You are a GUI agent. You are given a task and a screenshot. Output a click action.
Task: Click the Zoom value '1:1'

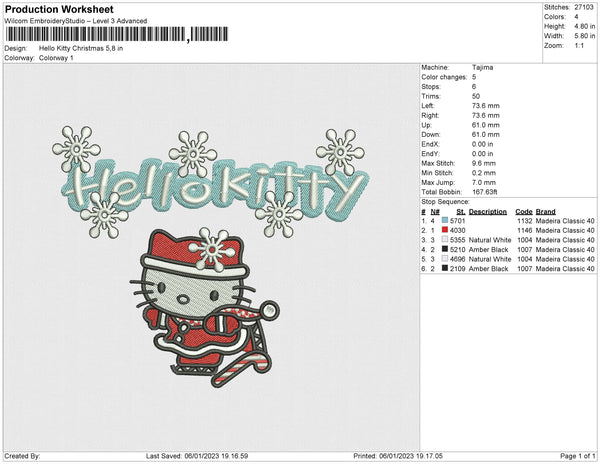(x=579, y=46)
